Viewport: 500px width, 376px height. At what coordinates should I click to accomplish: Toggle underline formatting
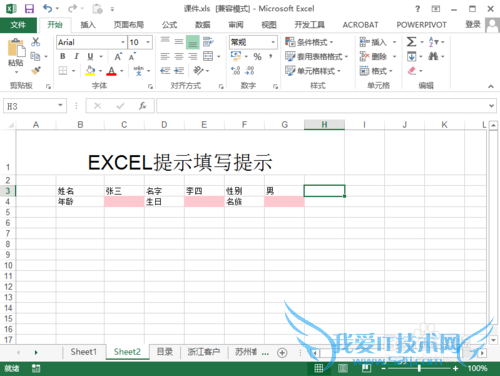[x=90, y=56]
